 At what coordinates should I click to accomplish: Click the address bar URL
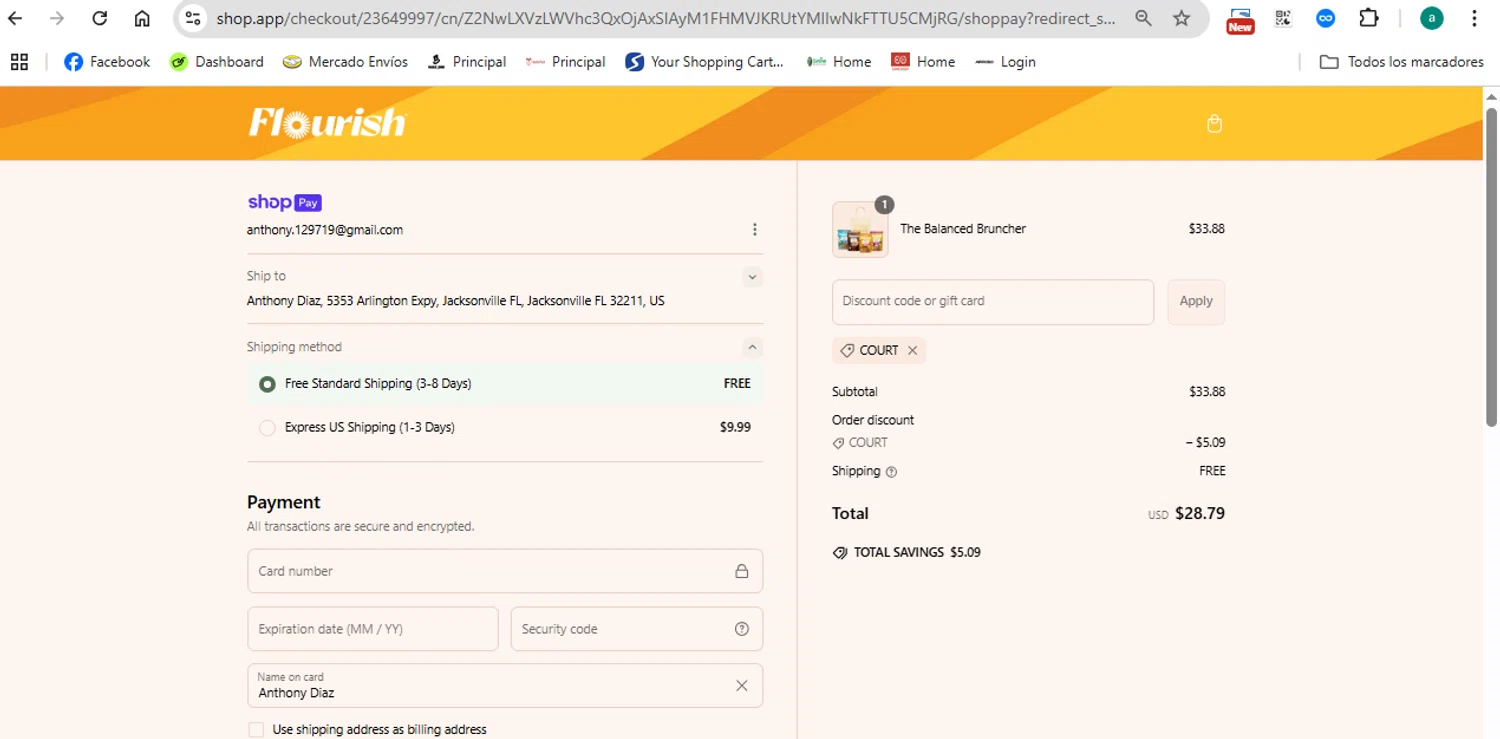coord(666,18)
